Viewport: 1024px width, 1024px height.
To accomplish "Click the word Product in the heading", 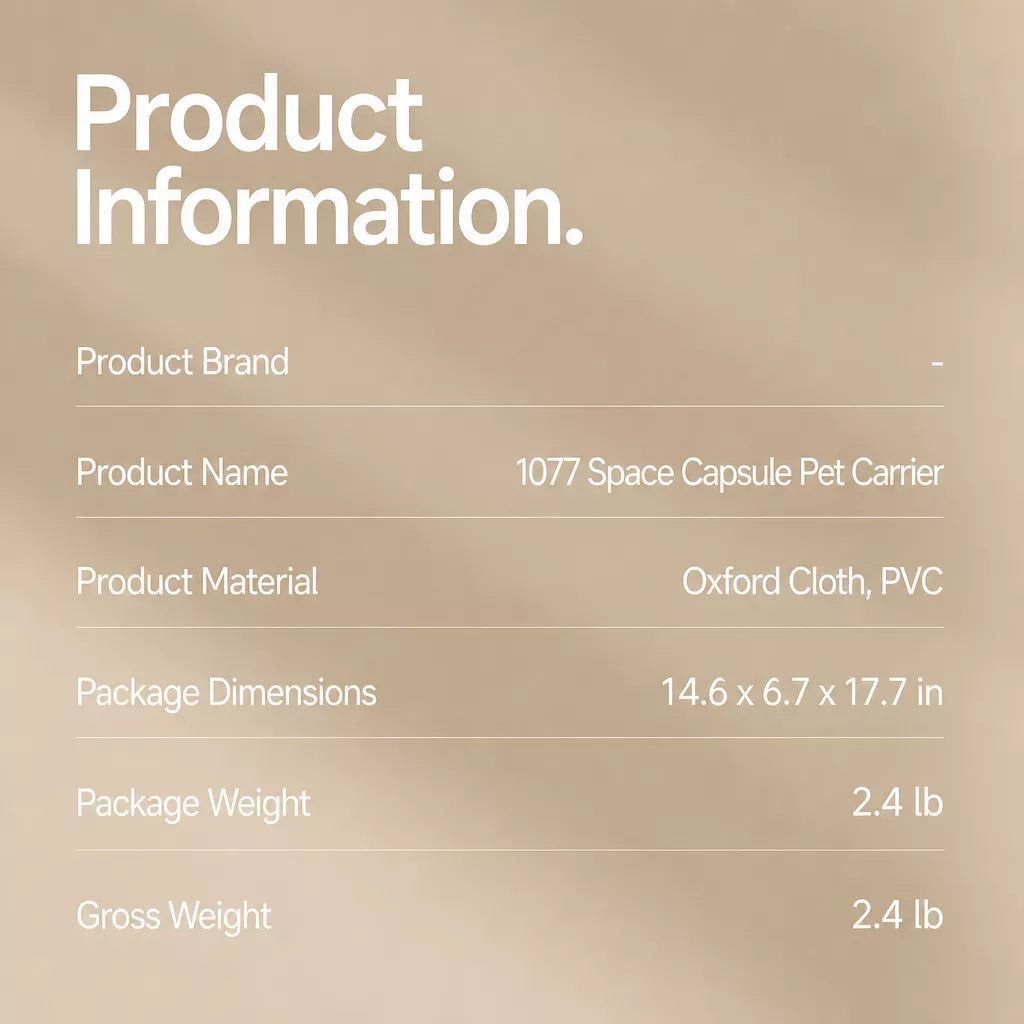I will tap(249, 113).
